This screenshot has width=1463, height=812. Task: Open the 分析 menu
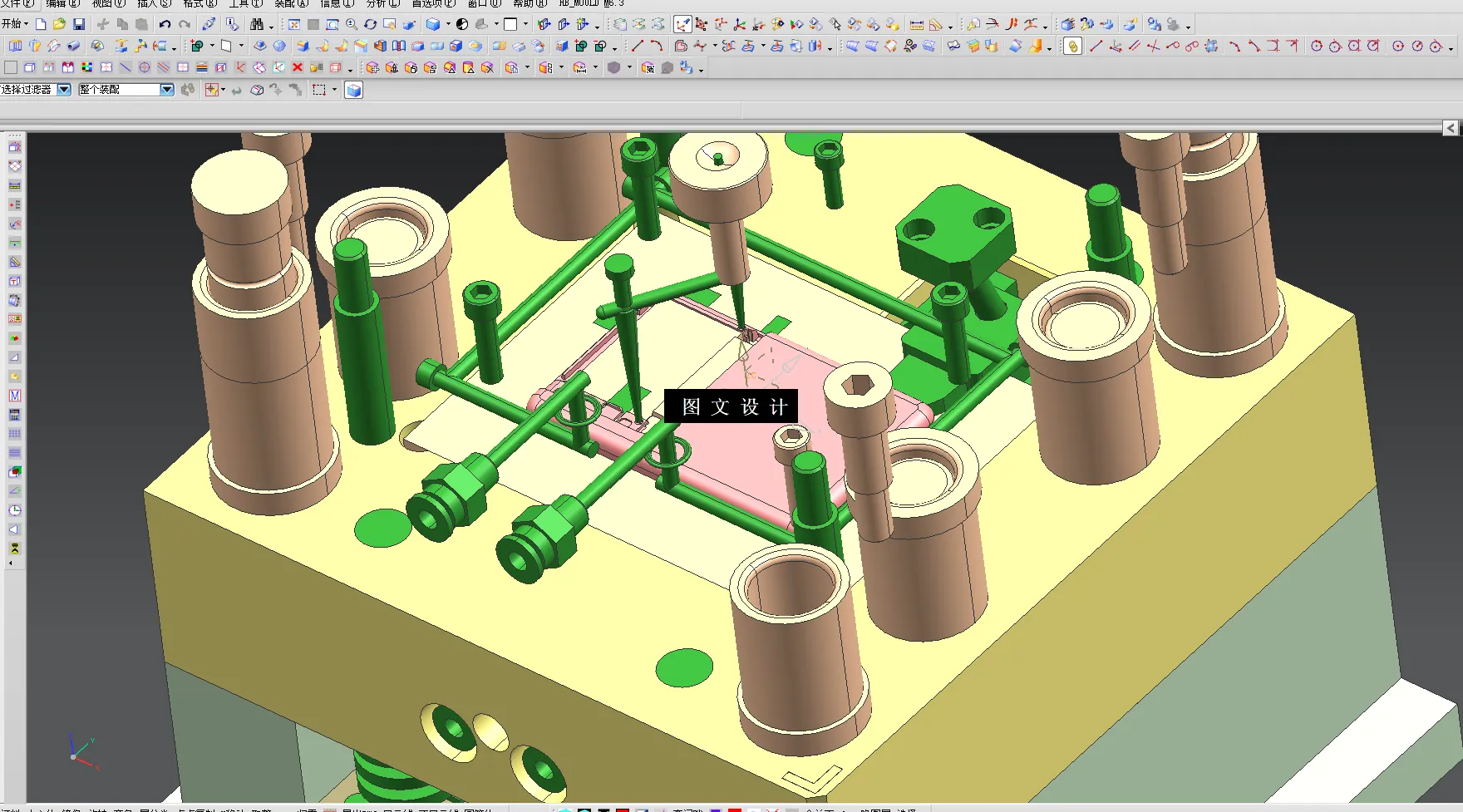[x=375, y=3]
